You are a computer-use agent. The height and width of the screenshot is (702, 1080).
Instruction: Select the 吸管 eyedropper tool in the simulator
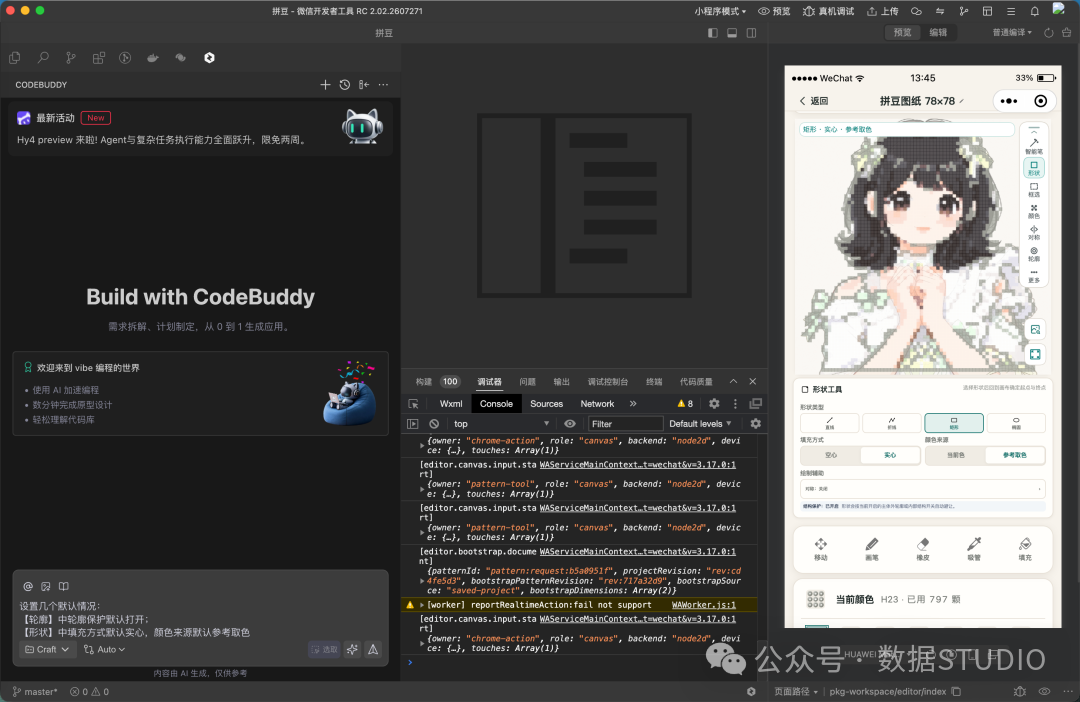pyautogui.click(x=974, y=549)
